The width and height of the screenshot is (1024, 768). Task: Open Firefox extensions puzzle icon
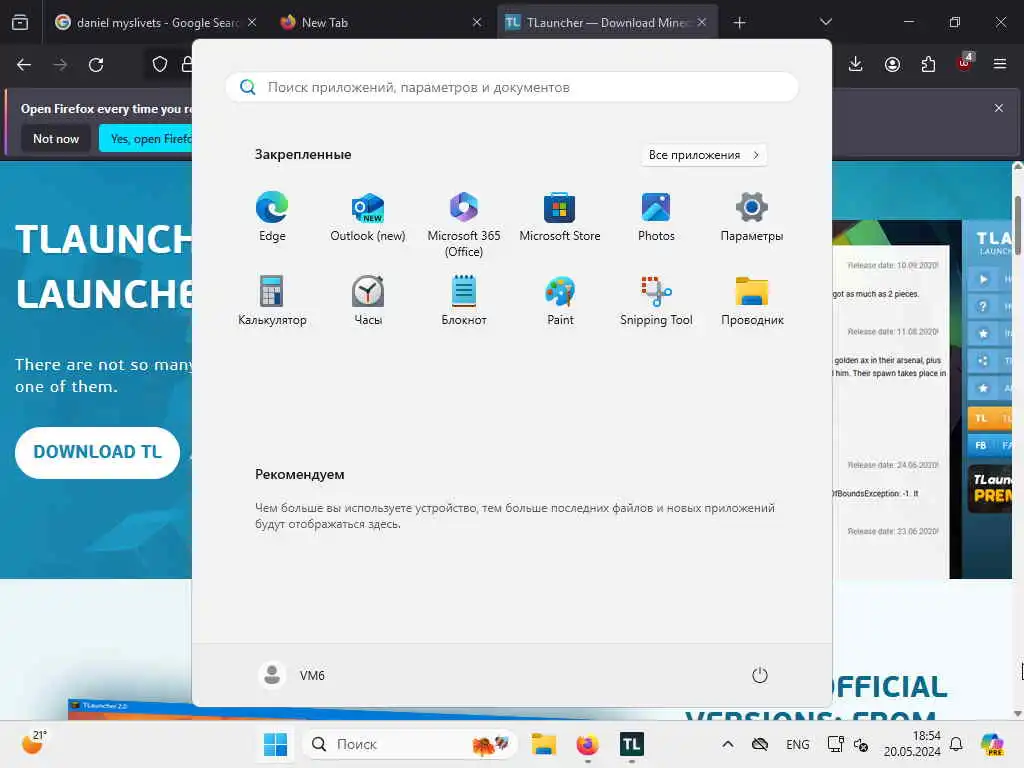click(928, 64)
